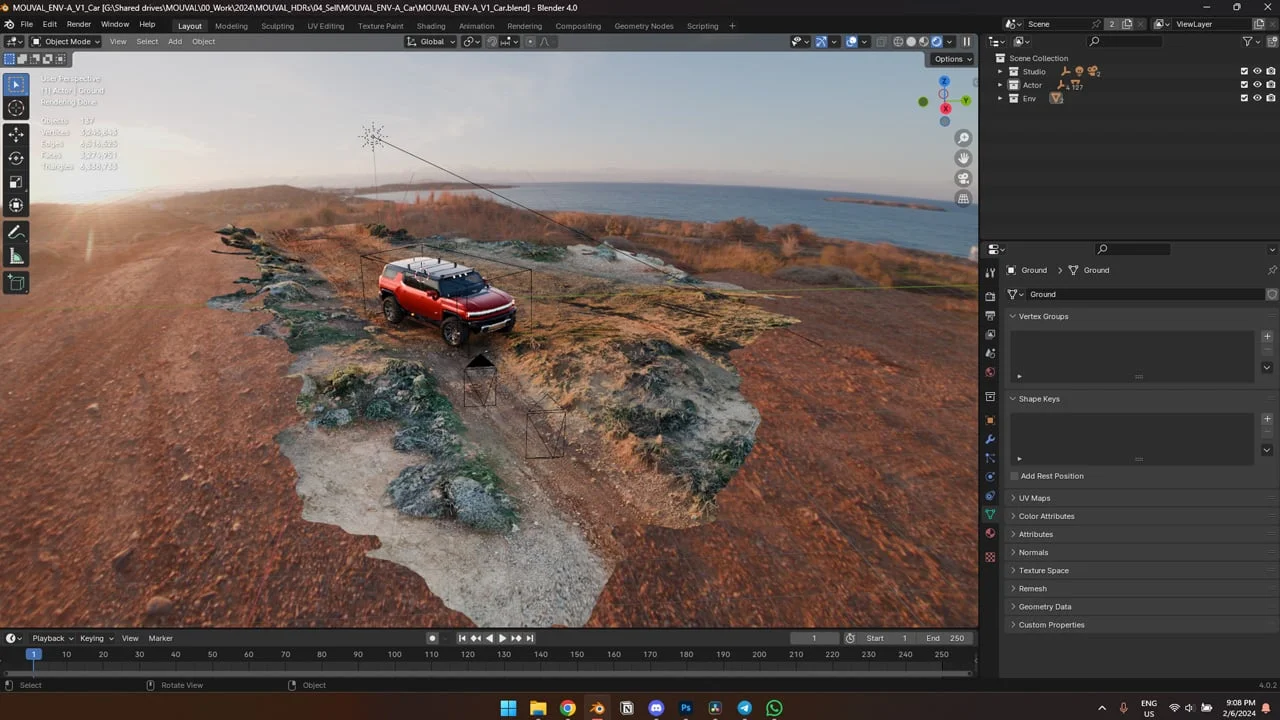Open the World properties tab
The image size is (1280, 720).
point(990,372)
